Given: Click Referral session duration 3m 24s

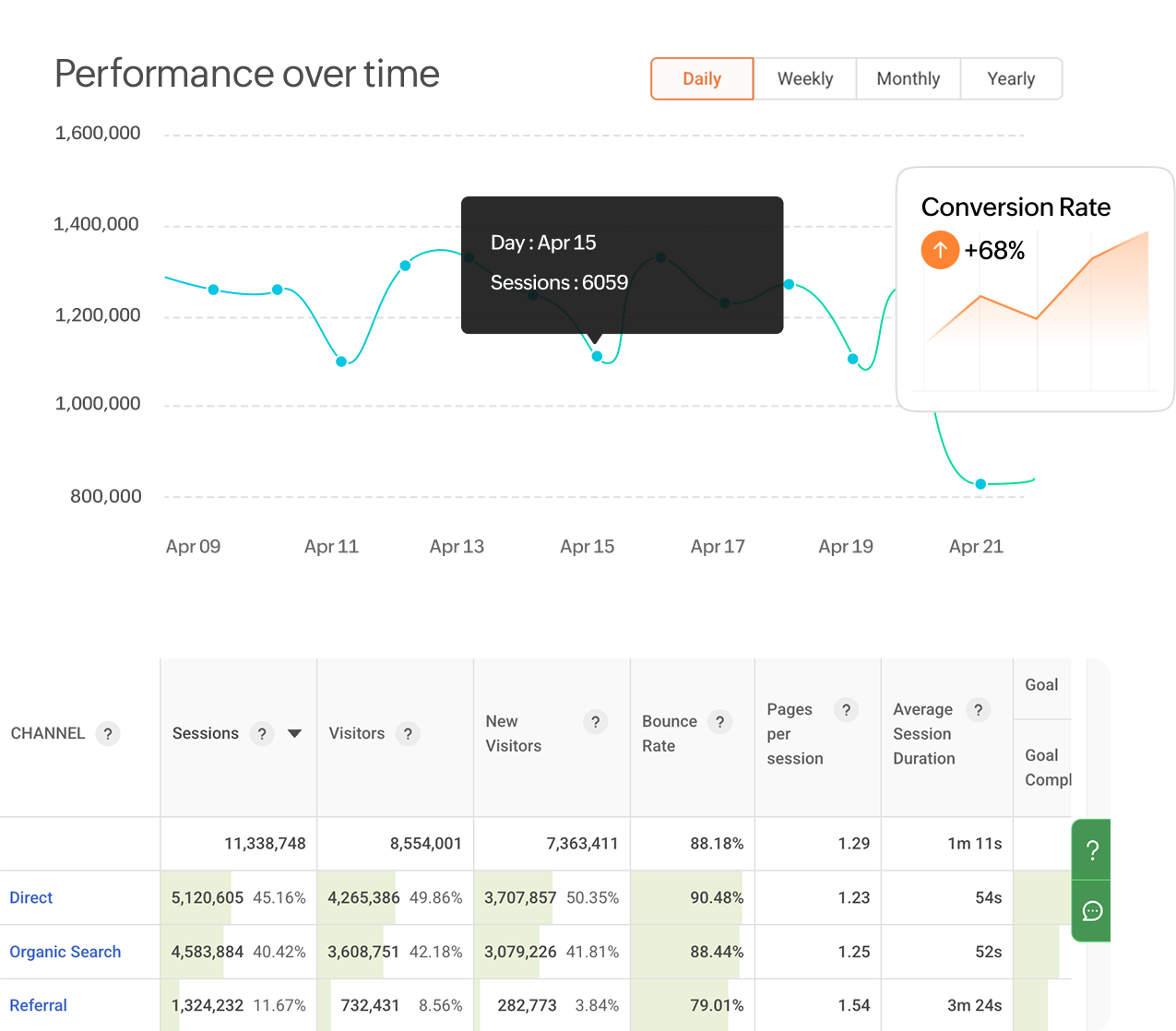Looking at the screenshot, I should [x=974, y=1005].
